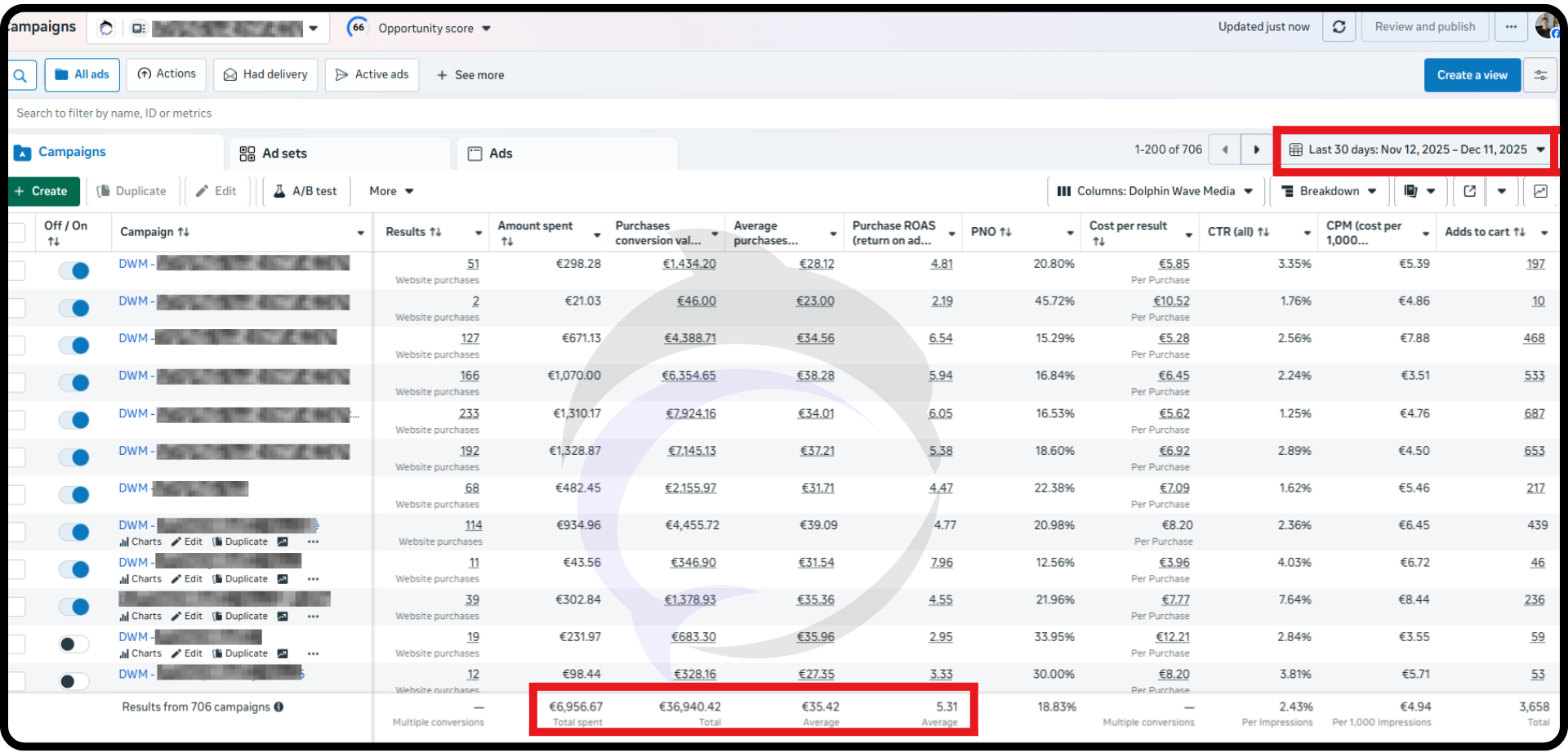Toggle off the €298.28 campaign
Image resolution: width=1568 pixels, height=753 pixels.
[74, 271]
